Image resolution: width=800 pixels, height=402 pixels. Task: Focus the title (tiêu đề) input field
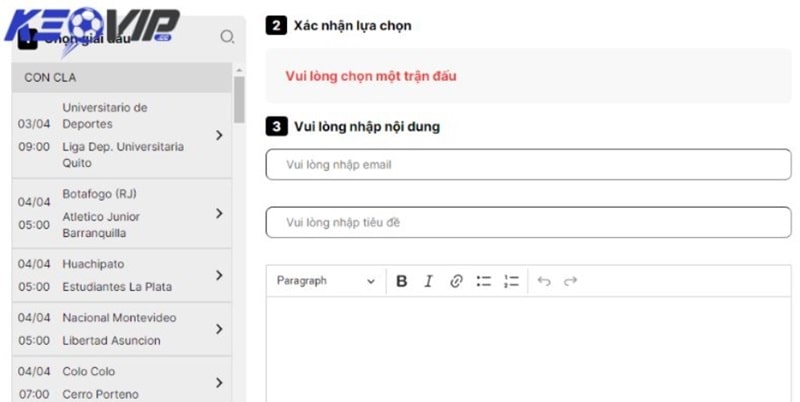[529, 222]
